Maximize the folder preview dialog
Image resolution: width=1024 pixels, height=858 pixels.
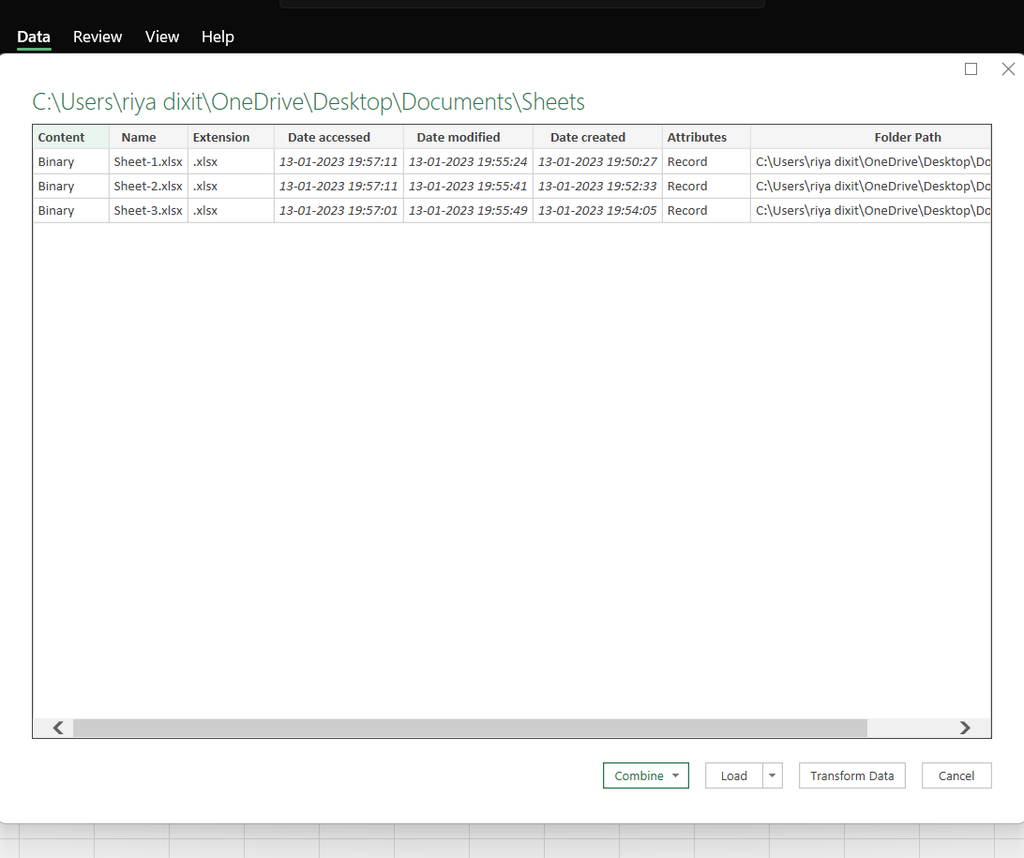click(971, 69)
